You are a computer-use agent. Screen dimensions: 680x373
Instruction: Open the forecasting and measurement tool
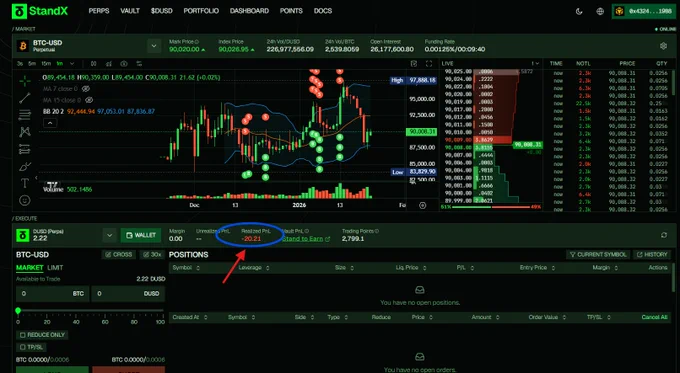pyautogui.click(x=25, y=149)
